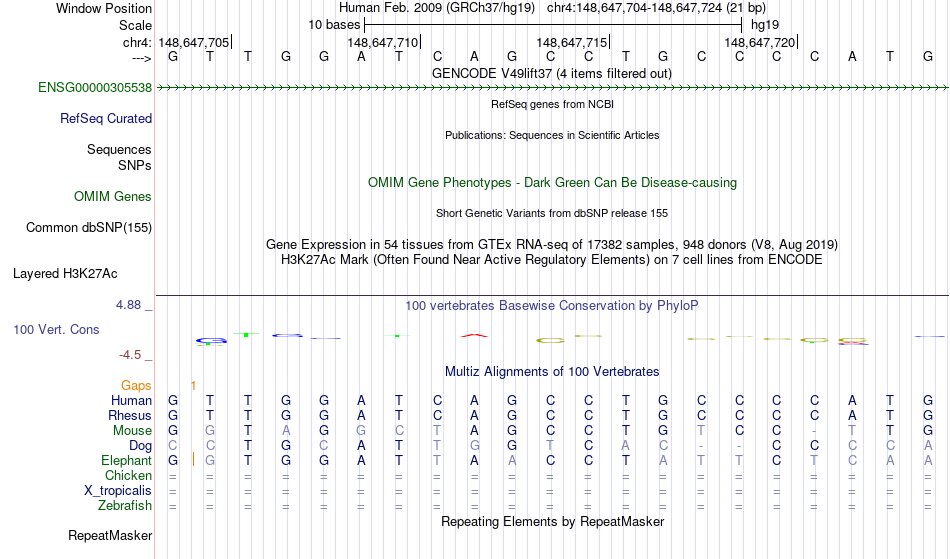The image size is (950, 559).
Task: Open the GENCODE V49lift37 track title
Action: point(552,74)
